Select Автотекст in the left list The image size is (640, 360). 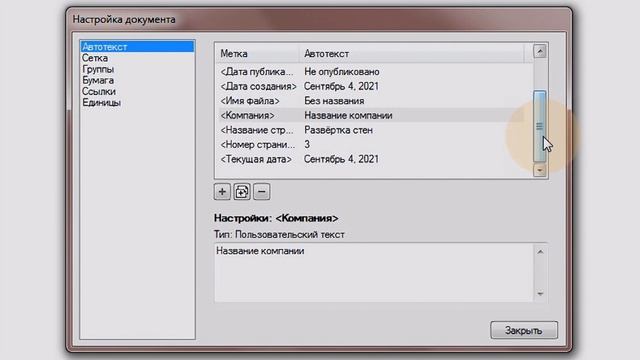137,47
